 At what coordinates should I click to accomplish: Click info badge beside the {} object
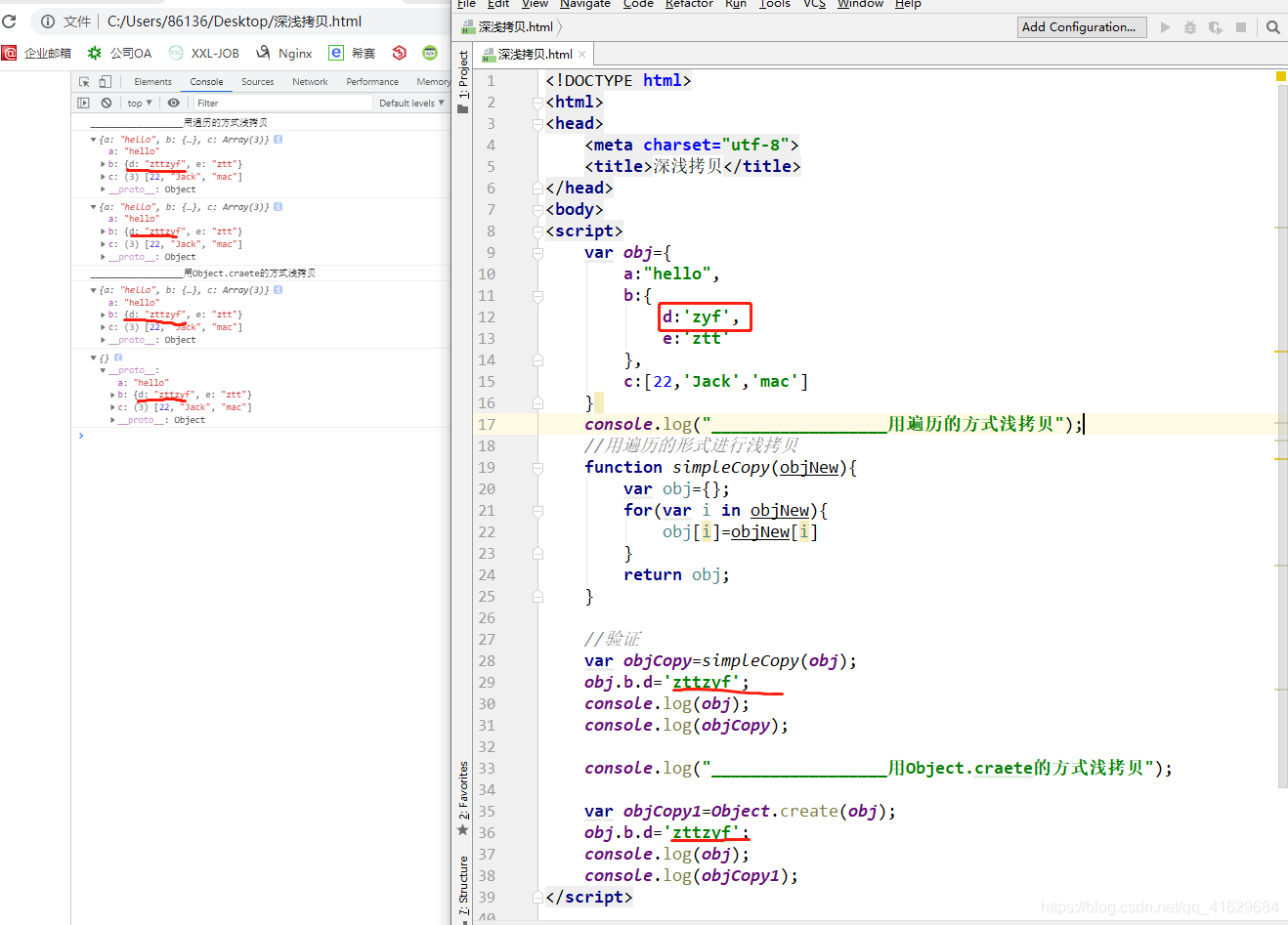pyautogui.click(x=118, y=357)
